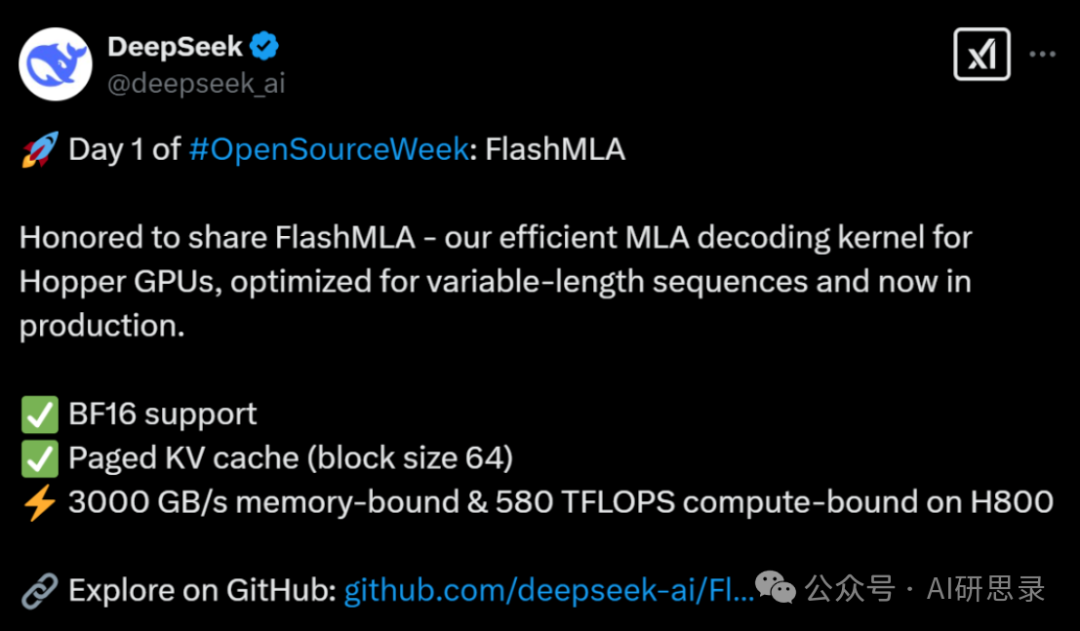Image resolution: width=1080 pixels, height=631 pixels.
Task: Click the 'AI研思录' watermark text
Action: coord(986,590)
